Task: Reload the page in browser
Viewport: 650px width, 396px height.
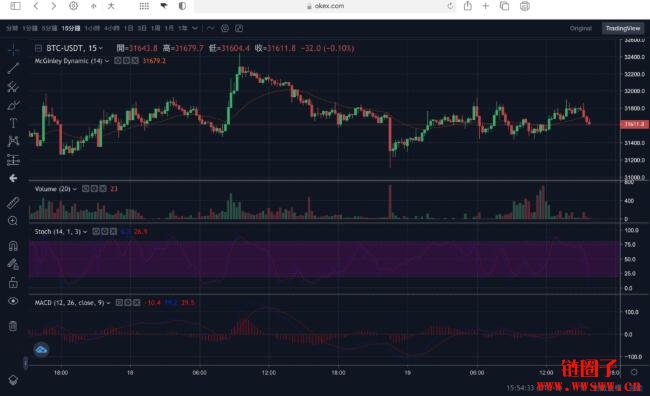Action: point(450,6)
